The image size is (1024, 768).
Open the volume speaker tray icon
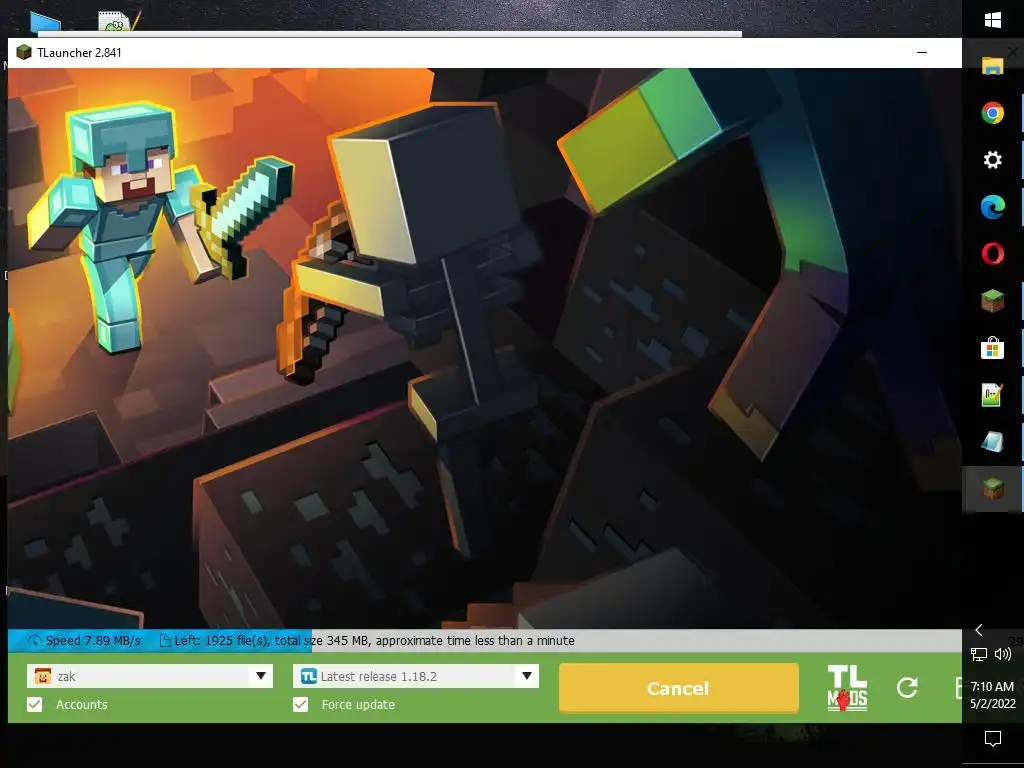click(1003, 654)
